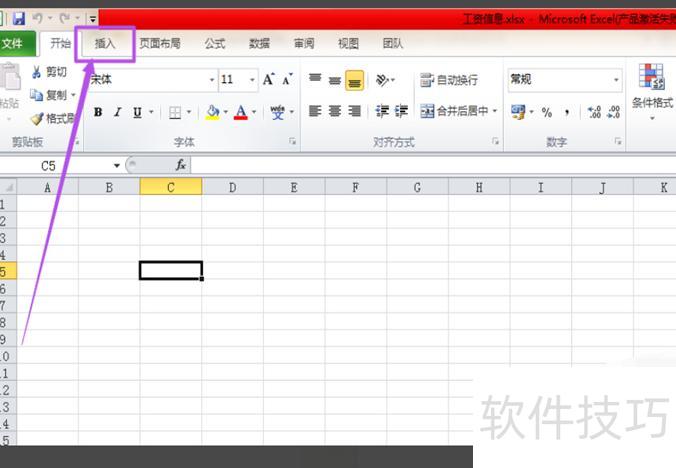Apply the red Font Color A
Image resolution: width=676 pixels, height=468 pixels.
pos(241,112)
